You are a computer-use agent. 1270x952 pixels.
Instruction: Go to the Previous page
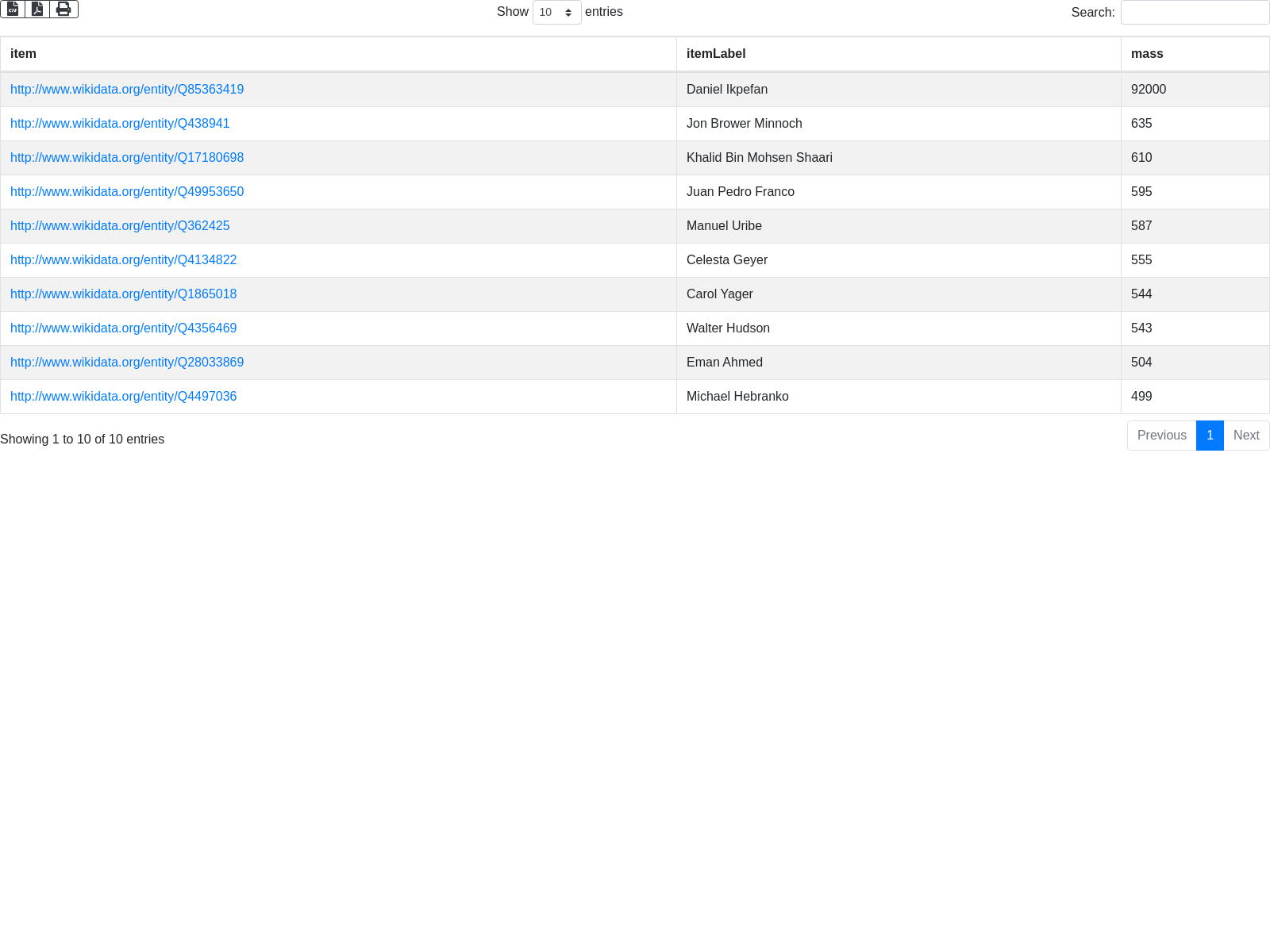[x=1161, y=436]
